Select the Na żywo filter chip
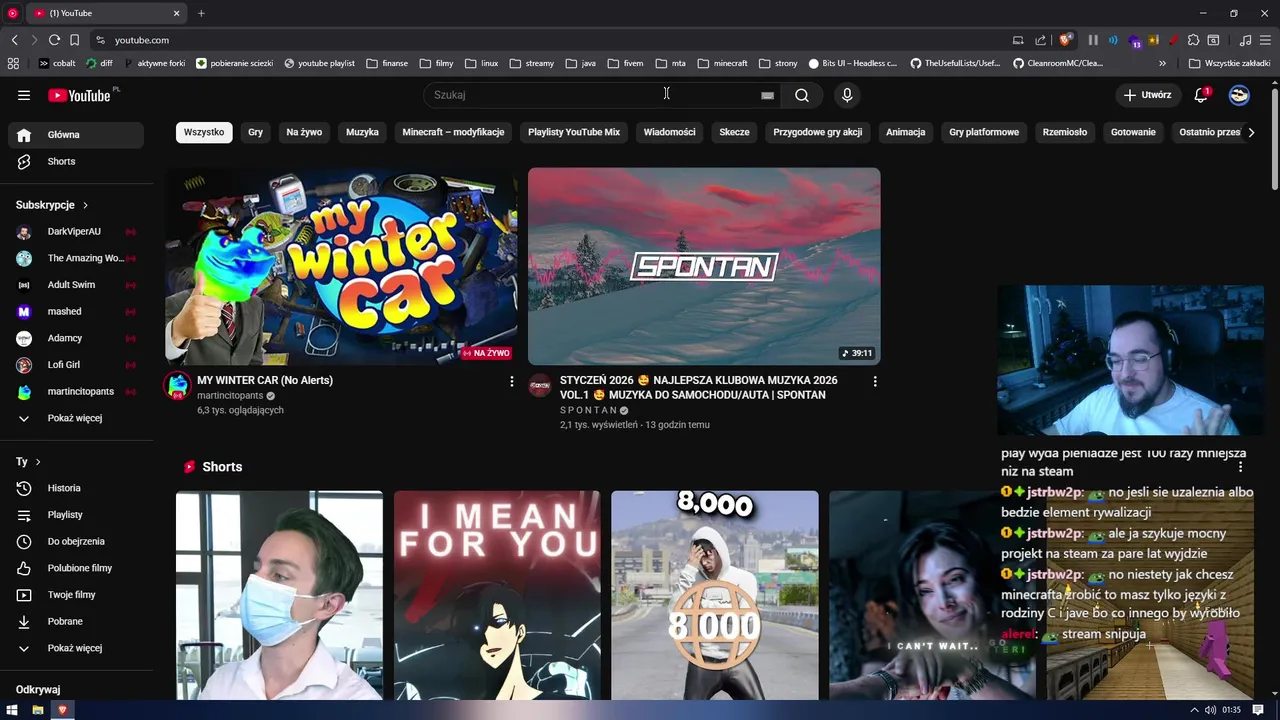The height and width of the screenshot is (720, 1280). [x=304, y=132]
